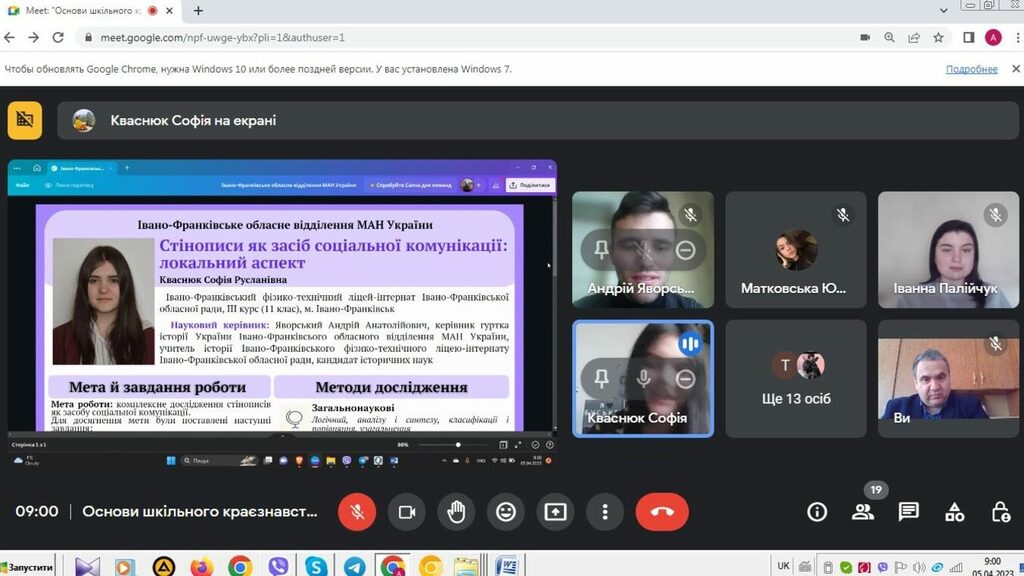
Task: Stop viewing the presentation via the yellow icon
Action: (x=25, y=120)
